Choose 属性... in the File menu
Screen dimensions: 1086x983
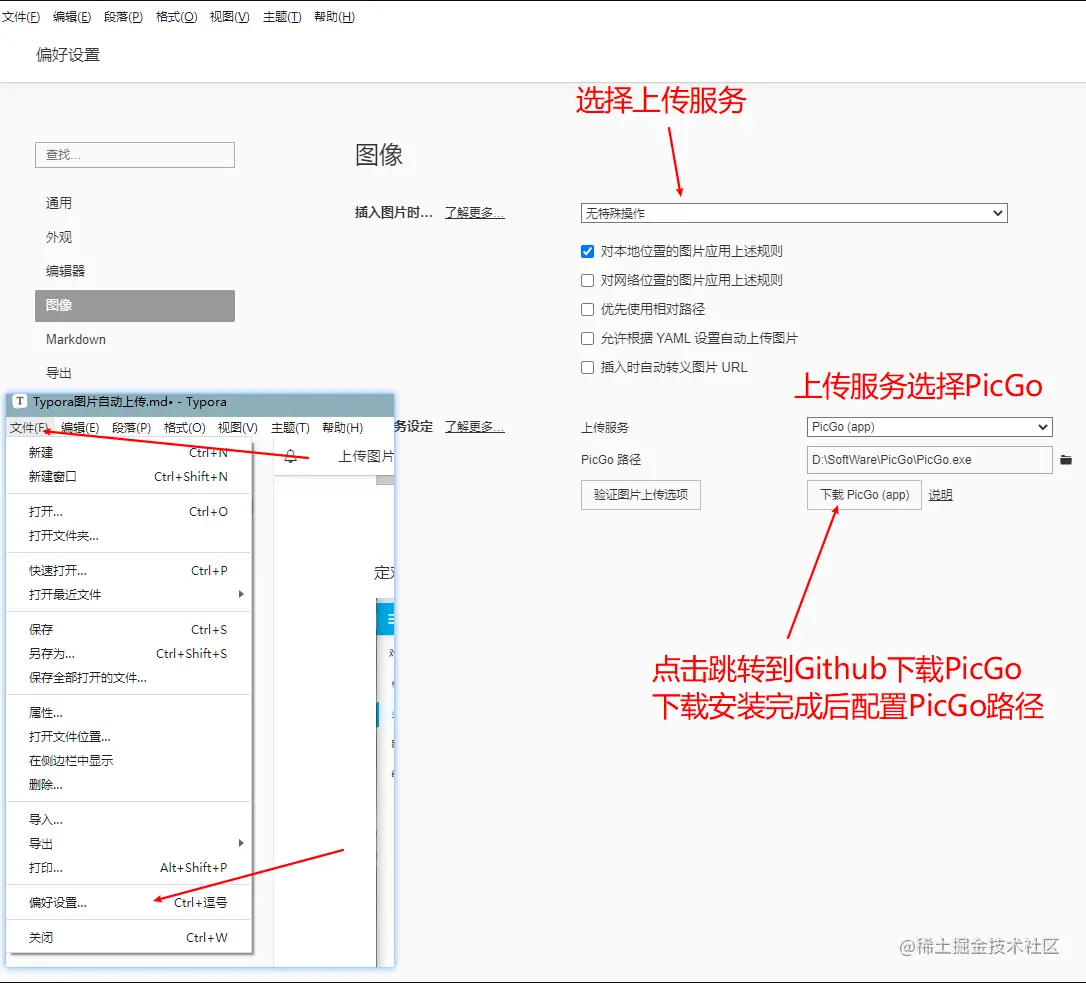pyautogui.click(x=128, y=712)
